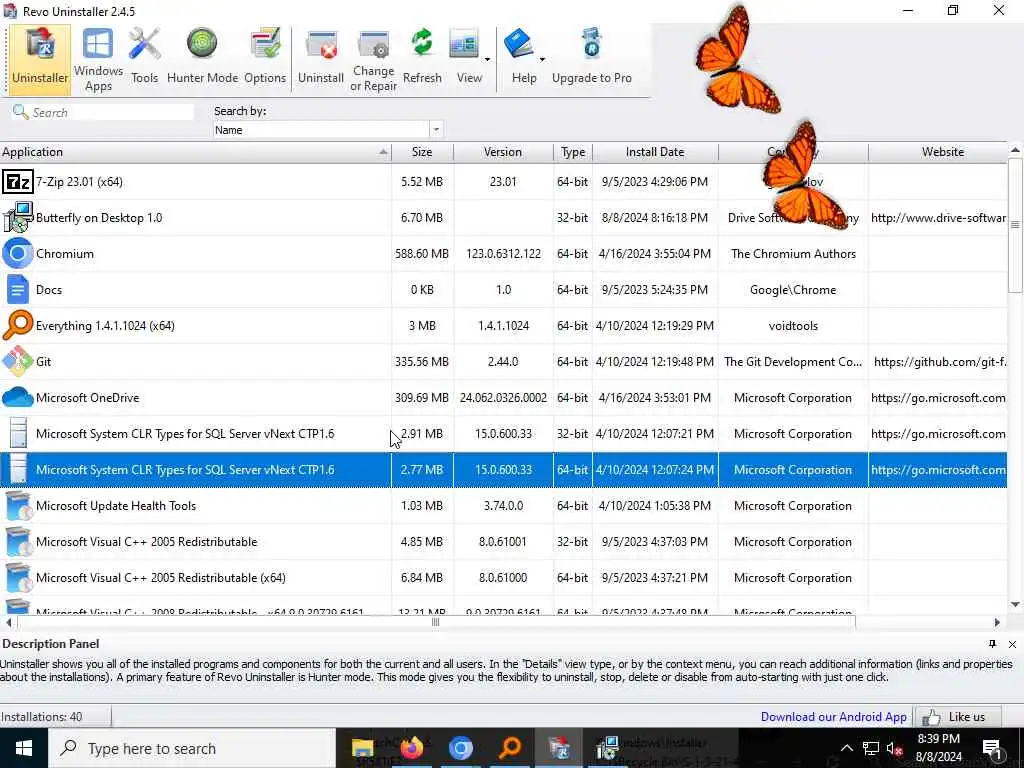Sort by the Website column header
Image resolution: width=1024 pixels, height=768 pixels.
click(938, 152)
